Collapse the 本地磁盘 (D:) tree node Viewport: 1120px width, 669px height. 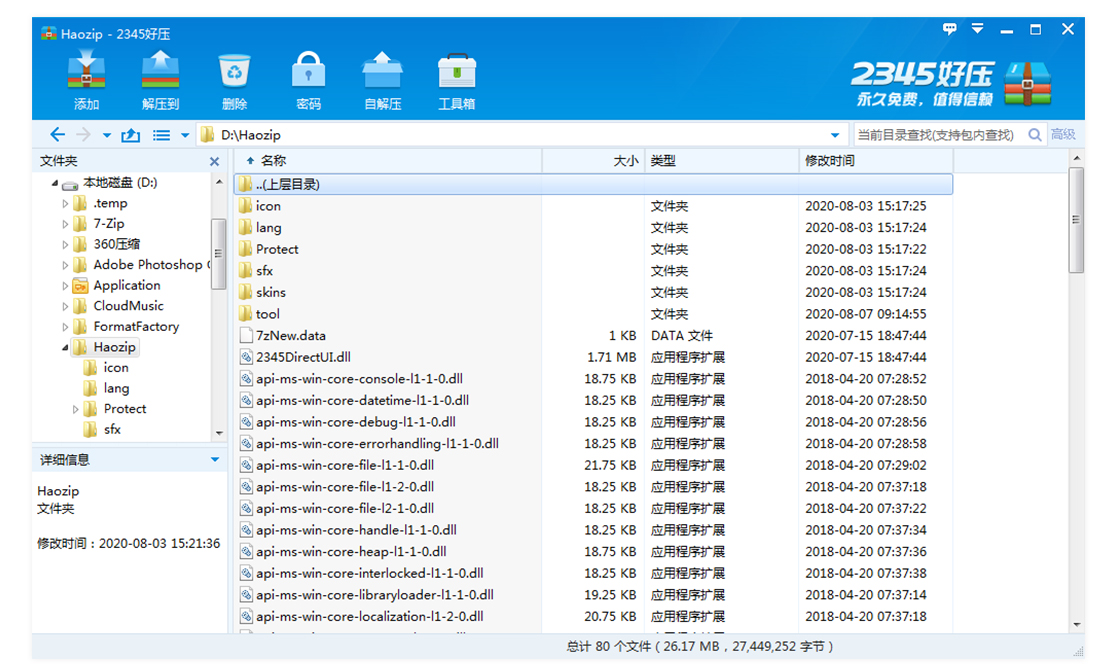click(55, 183)
